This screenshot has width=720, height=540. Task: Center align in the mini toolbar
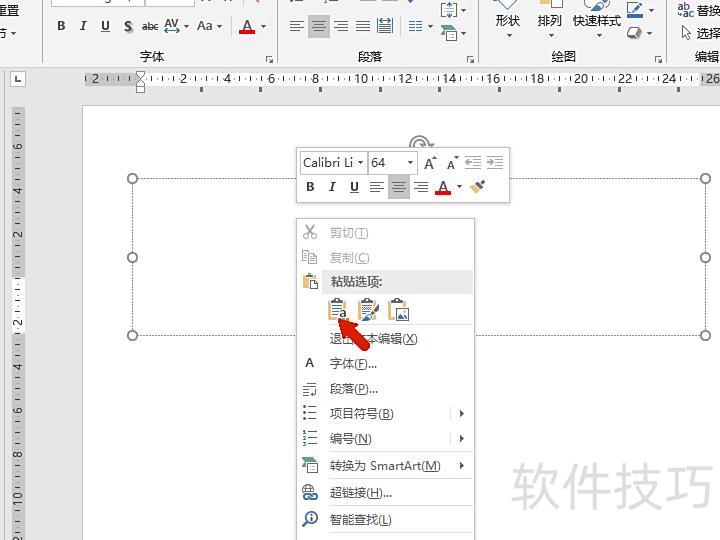pos(399,187)
